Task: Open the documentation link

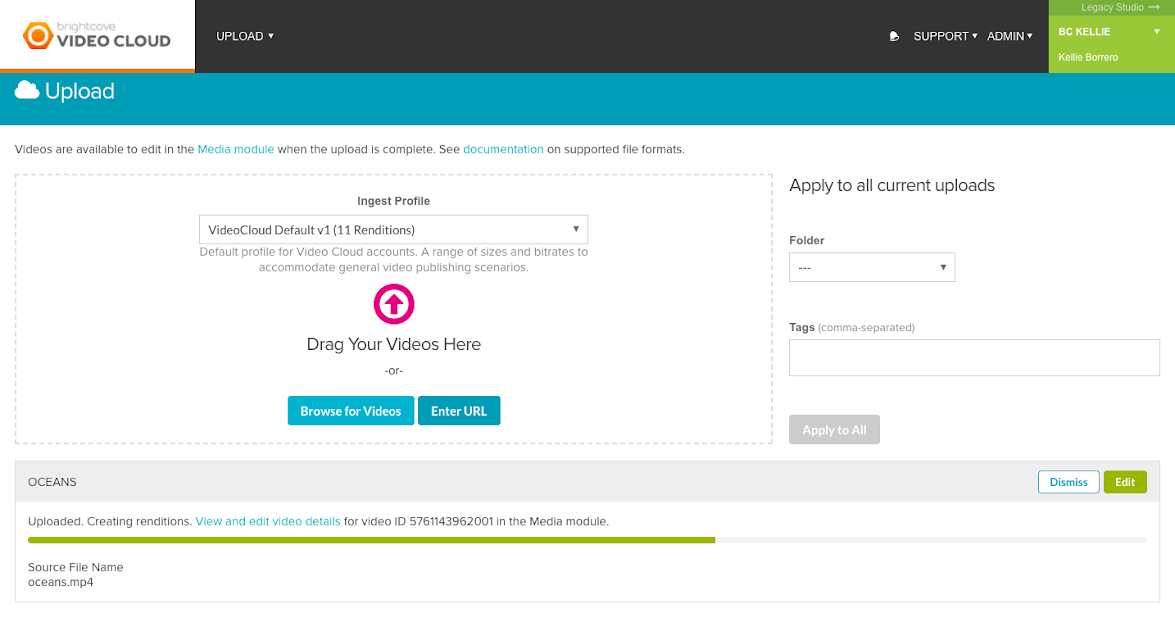Action: [504, 149]
